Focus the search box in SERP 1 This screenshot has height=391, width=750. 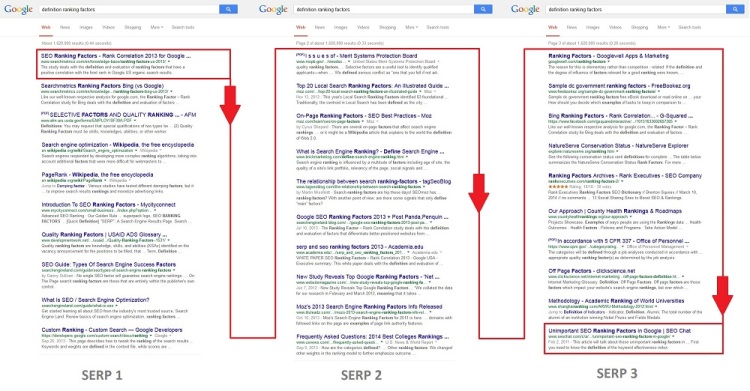[129, 9]
